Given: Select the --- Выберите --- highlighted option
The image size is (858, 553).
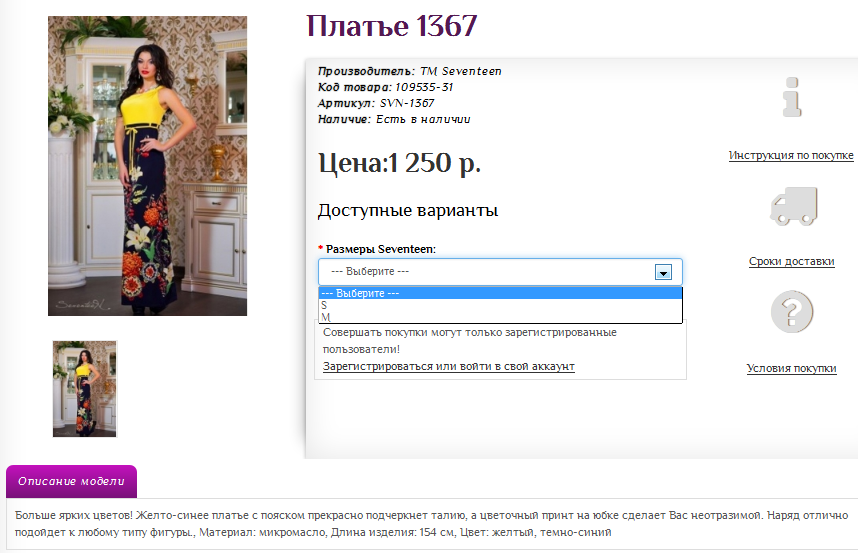Looking at the screenshot, I should coord(500,293).
